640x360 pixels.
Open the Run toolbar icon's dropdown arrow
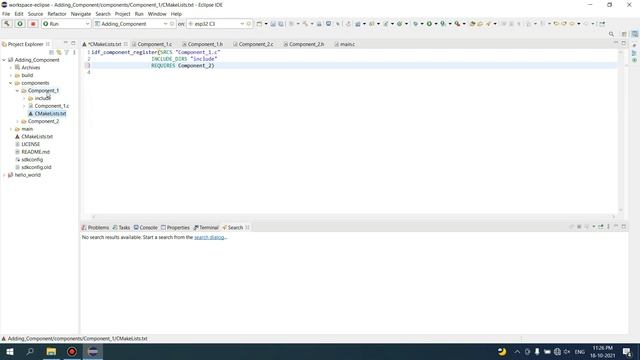(x=436, y=24)
